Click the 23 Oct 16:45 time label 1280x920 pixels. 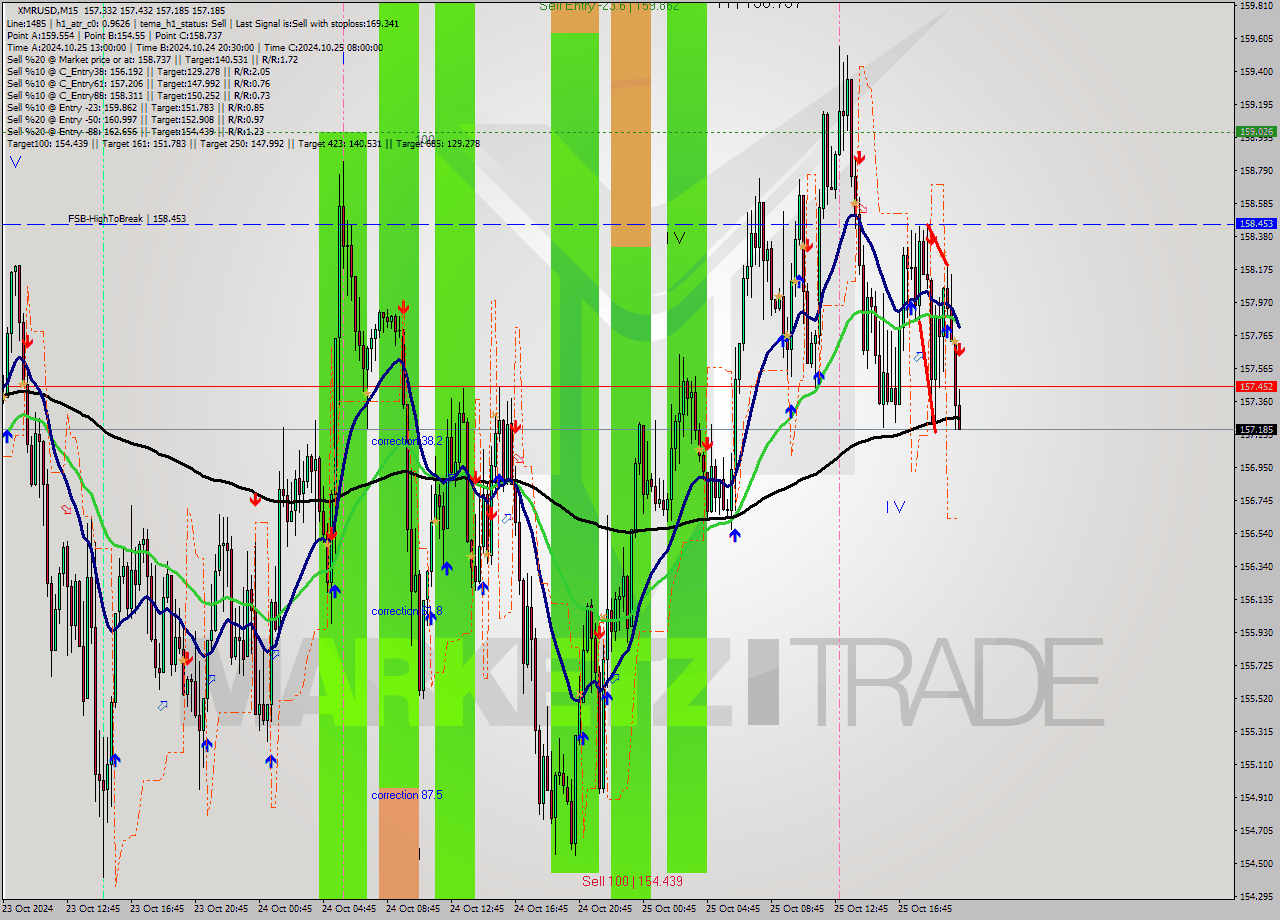click(157, 909)
